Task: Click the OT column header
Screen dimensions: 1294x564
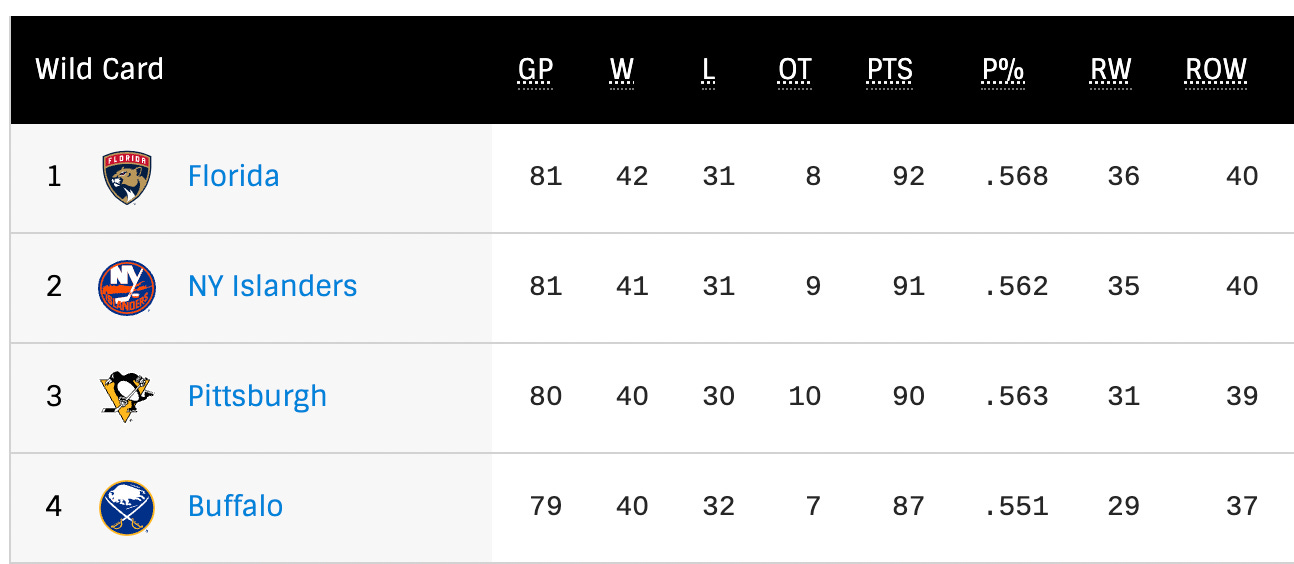Action: (x=795, y=70)
